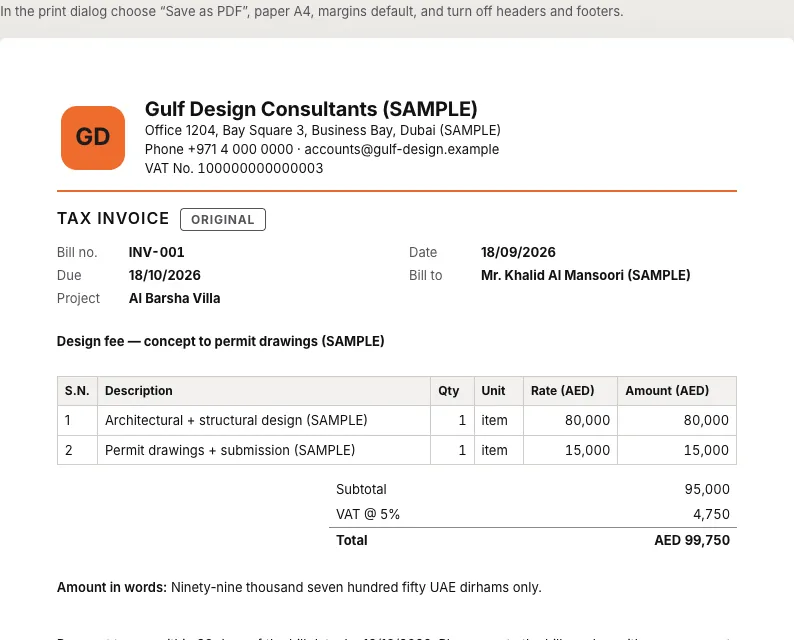
Task: Click the 'Permit drawings + submission (SAMPLE)' cell
Action: 264,450
